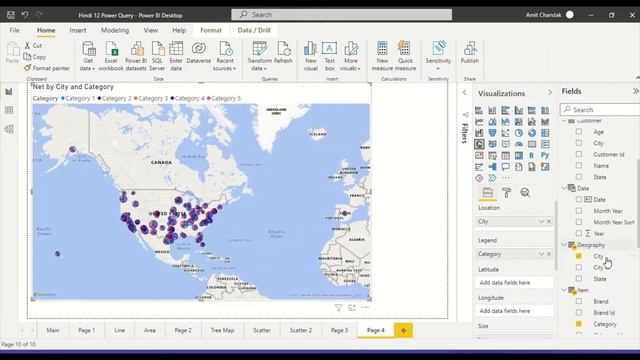Switch to Data view in sidebar
This screenshot has width=640, height=360.
[x=9, y=110]
